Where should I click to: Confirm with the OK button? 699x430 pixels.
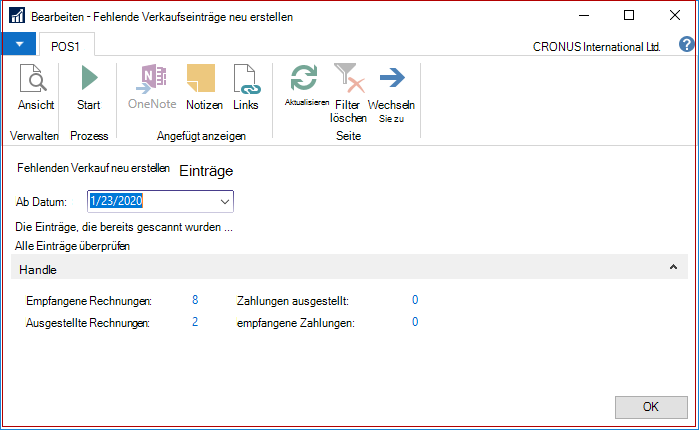[x=651, y=407]
